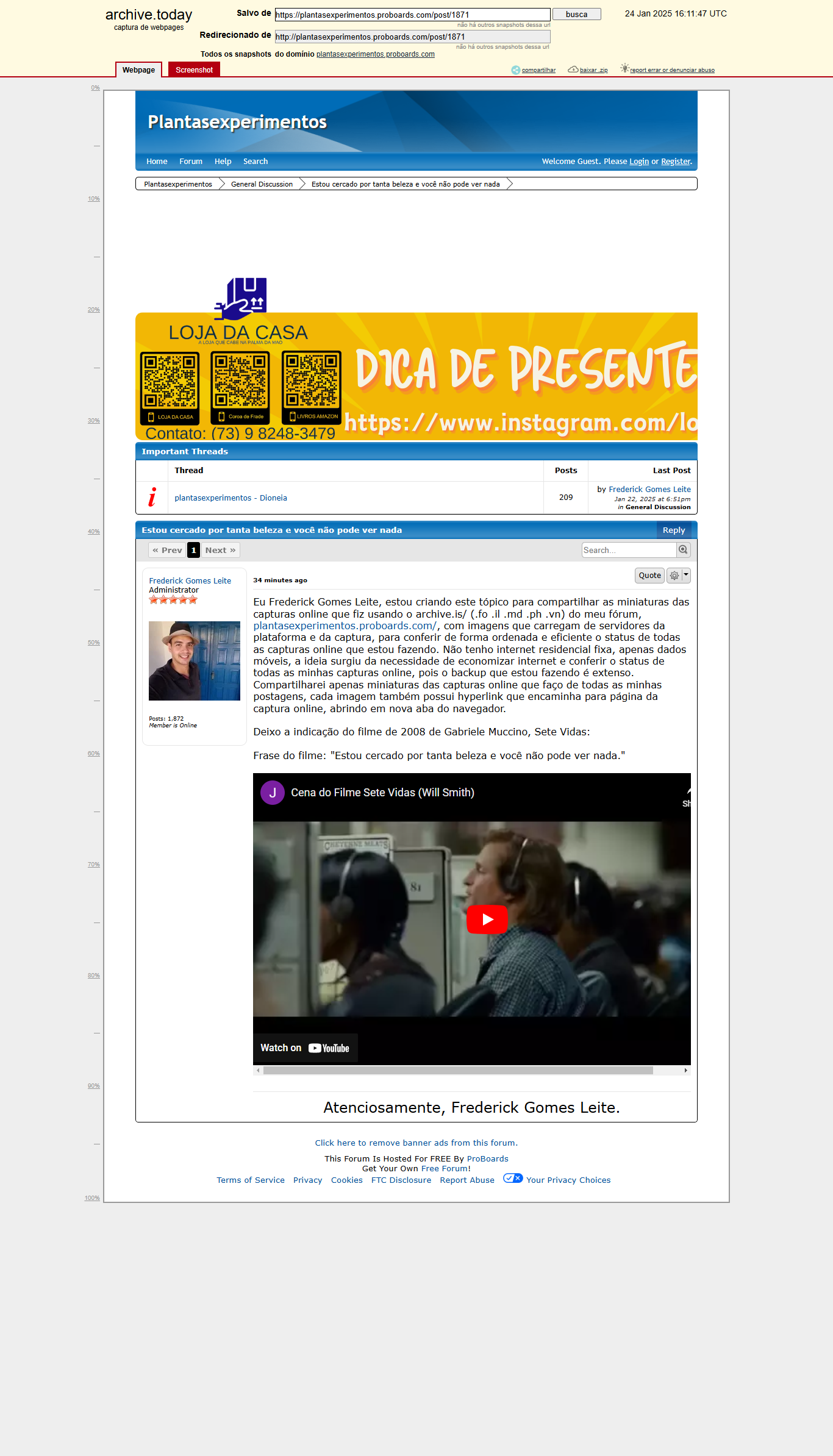This screenshot has width=833, height=1456.
Task: Open the ProBoards link
Action: tap(487, 1159)
